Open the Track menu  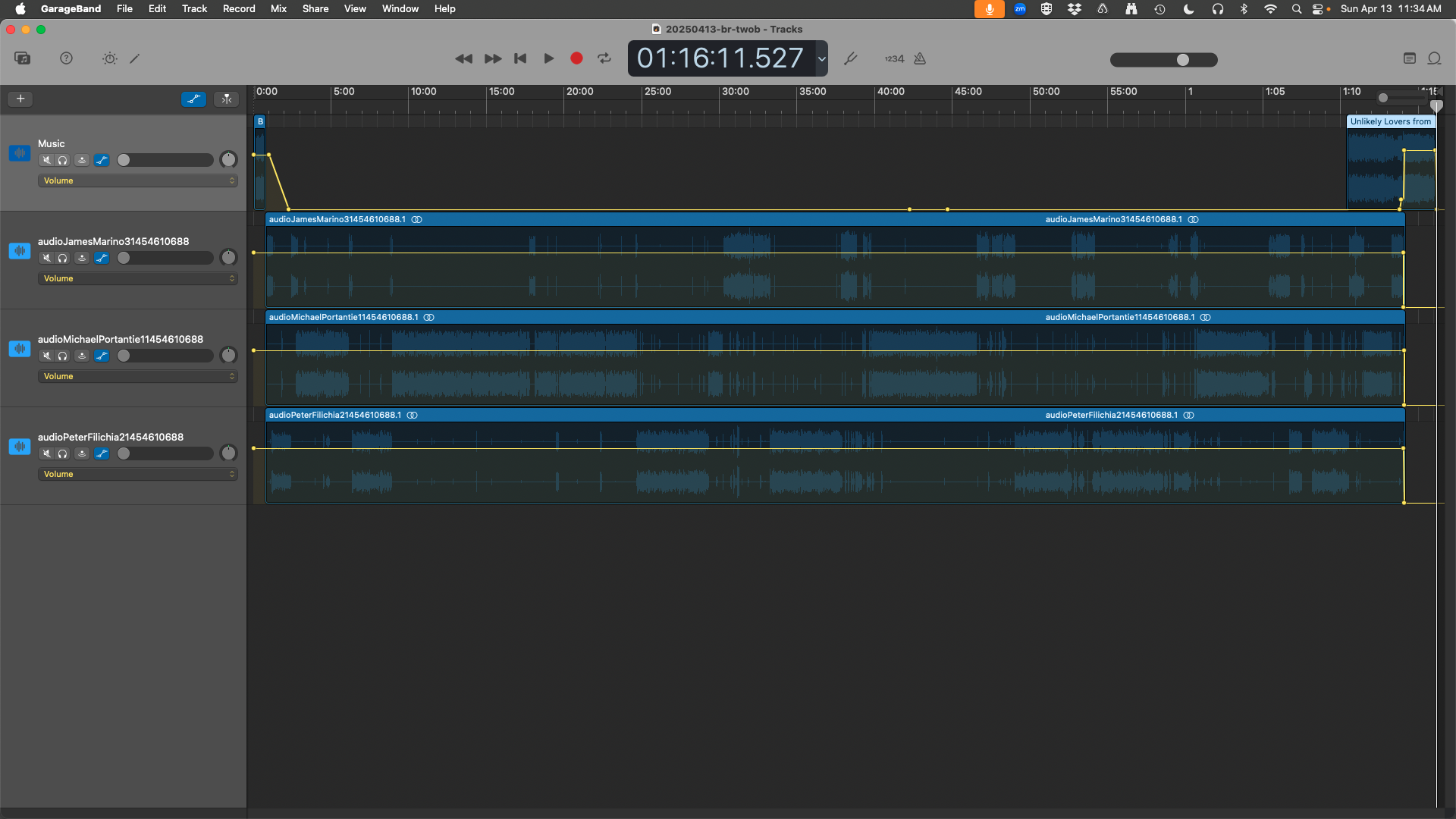194,8
